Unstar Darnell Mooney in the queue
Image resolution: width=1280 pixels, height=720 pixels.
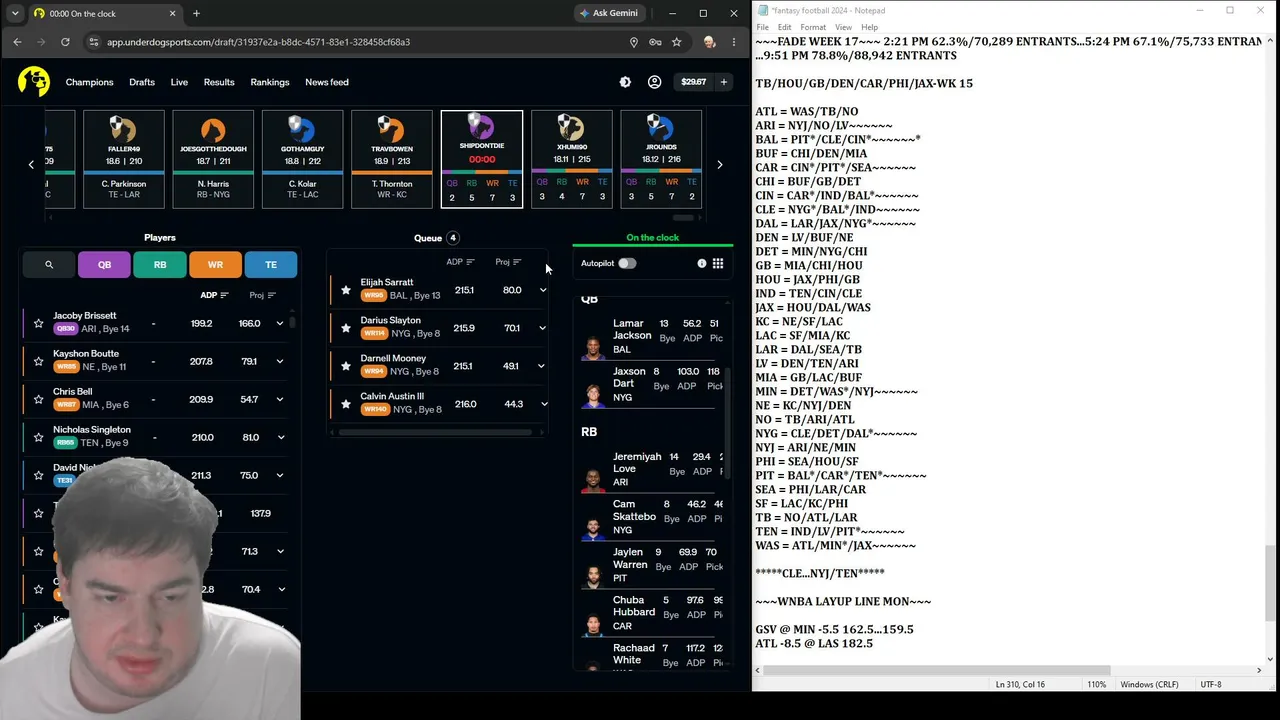point(346,366)
